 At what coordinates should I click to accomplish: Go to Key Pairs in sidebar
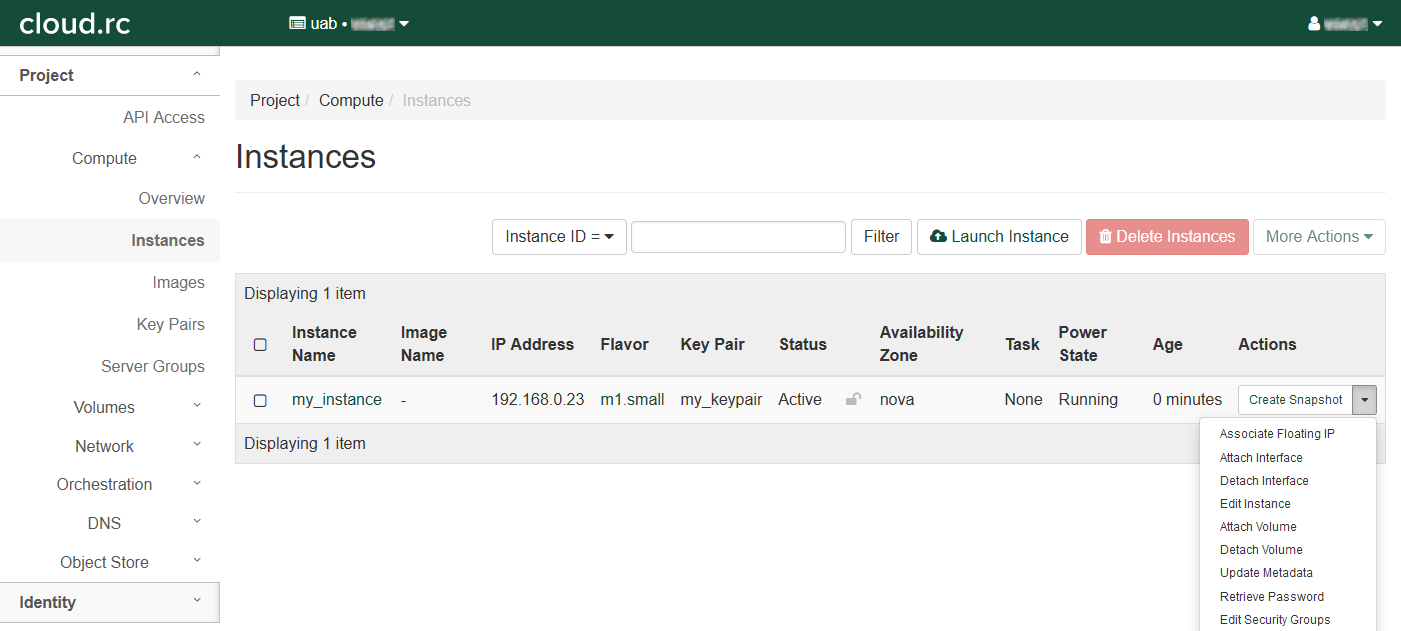(170, 324)
